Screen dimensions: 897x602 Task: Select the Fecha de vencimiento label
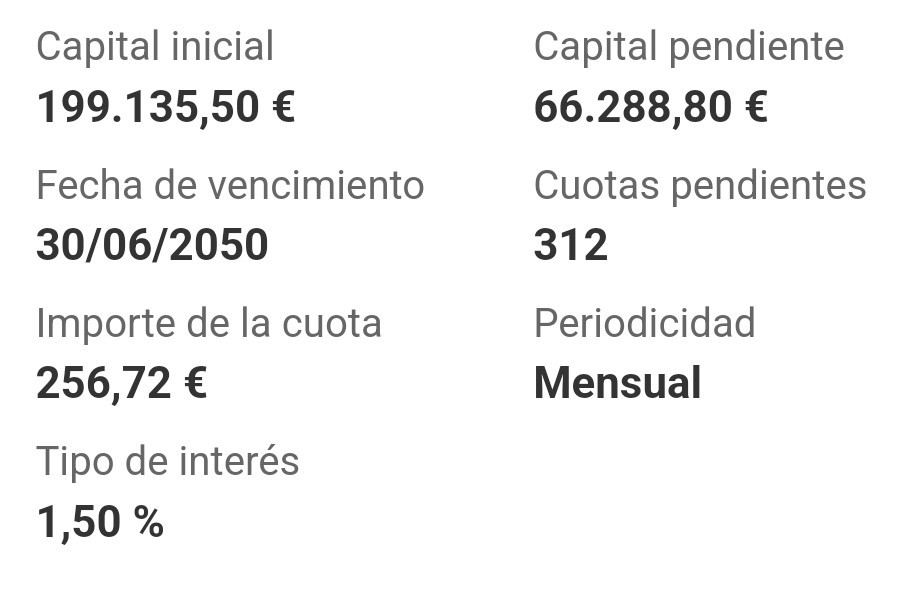coord(231,185)
